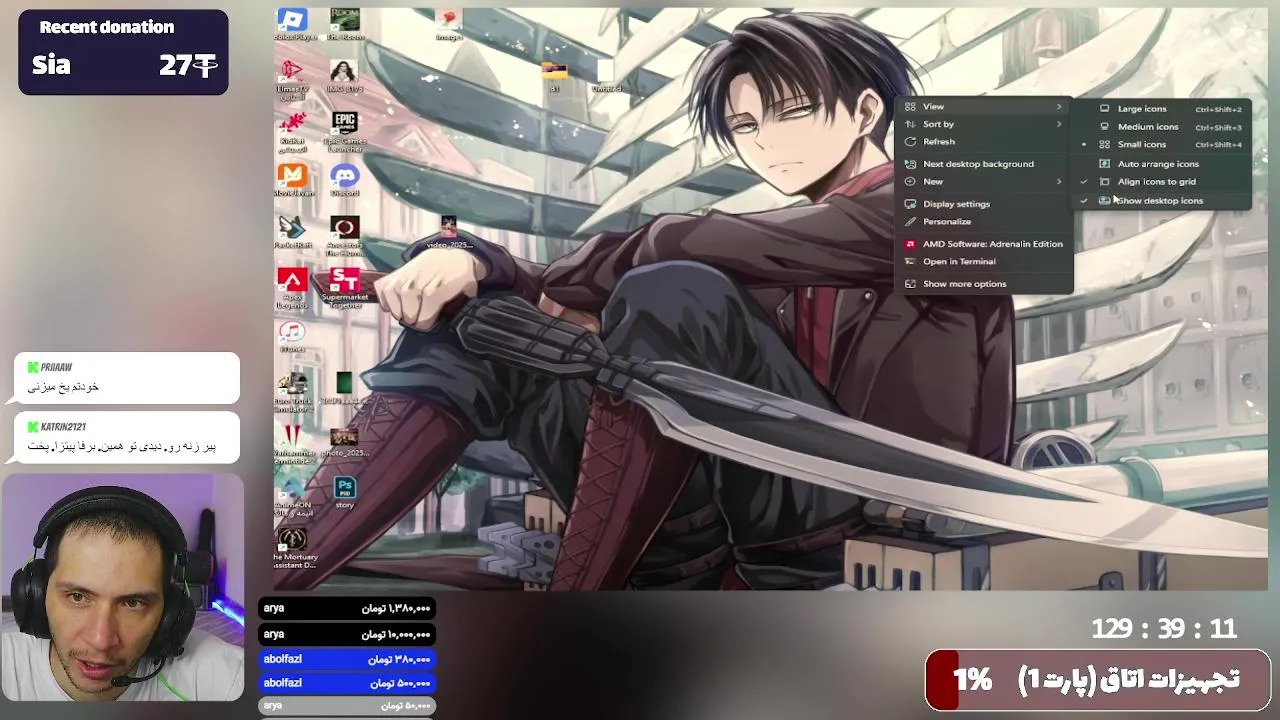Viewport: 1280px width, 720px height.
Task: Open the AnimeON shortcut
Action: [293, 496]
